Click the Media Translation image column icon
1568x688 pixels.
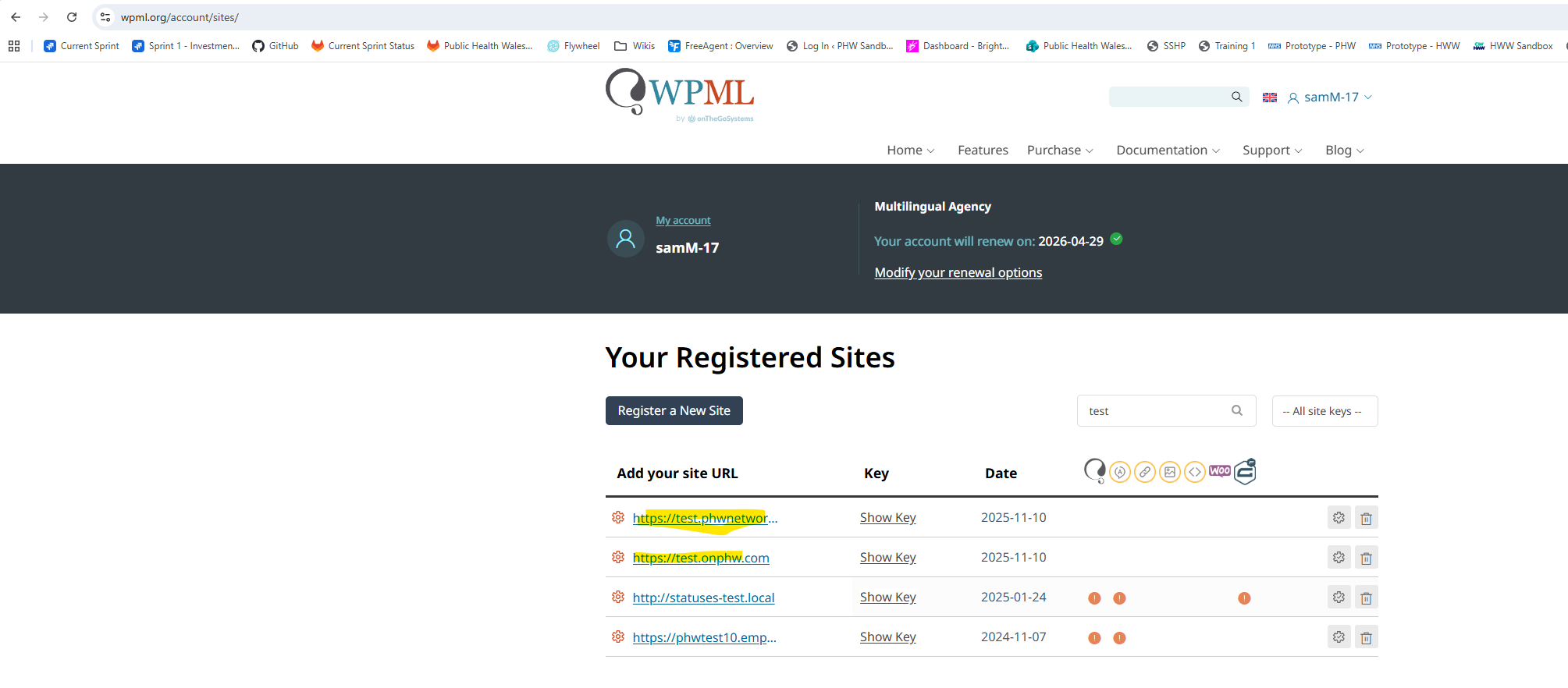pyautogui.click(x=1170, y=472)
